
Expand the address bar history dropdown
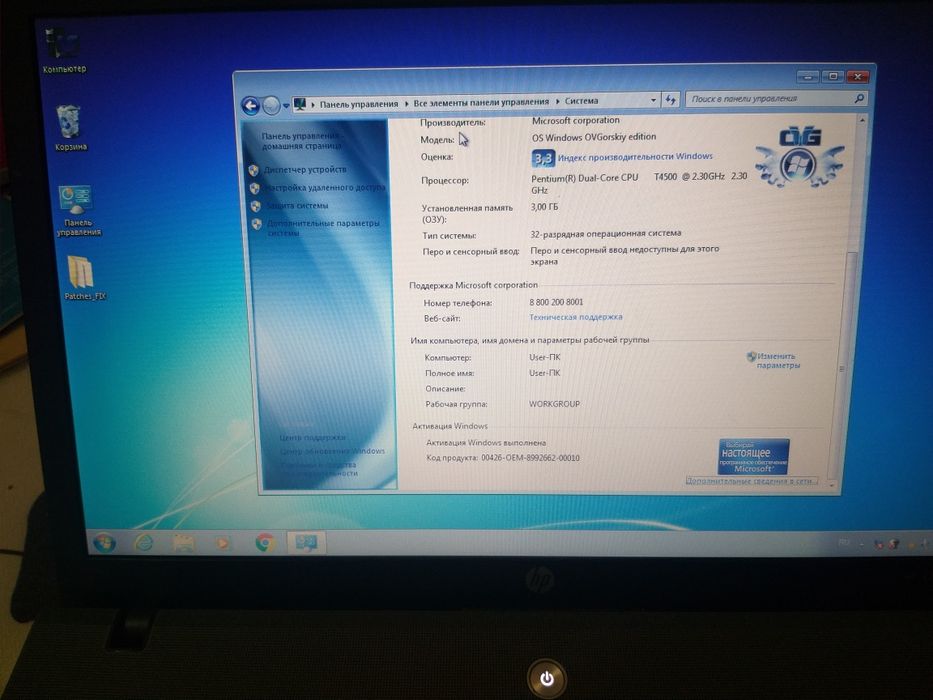coord(653,100)
